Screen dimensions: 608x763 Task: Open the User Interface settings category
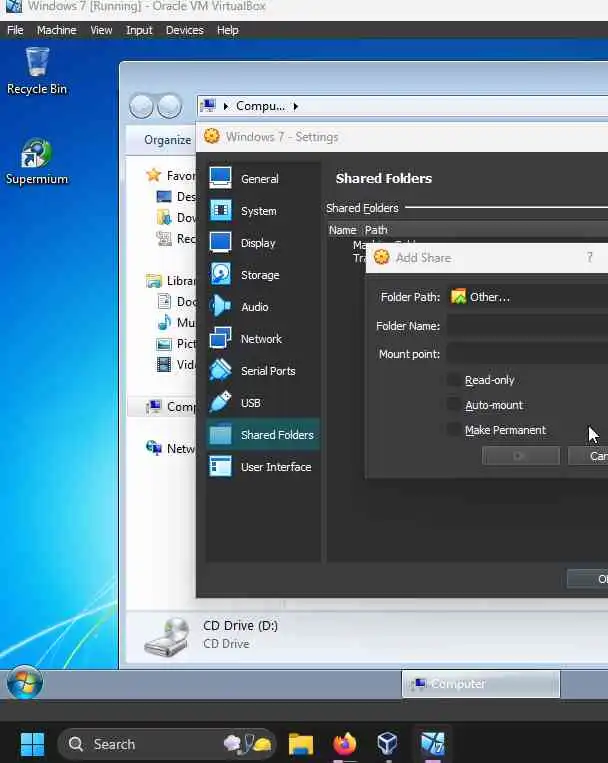pos(263,467)
